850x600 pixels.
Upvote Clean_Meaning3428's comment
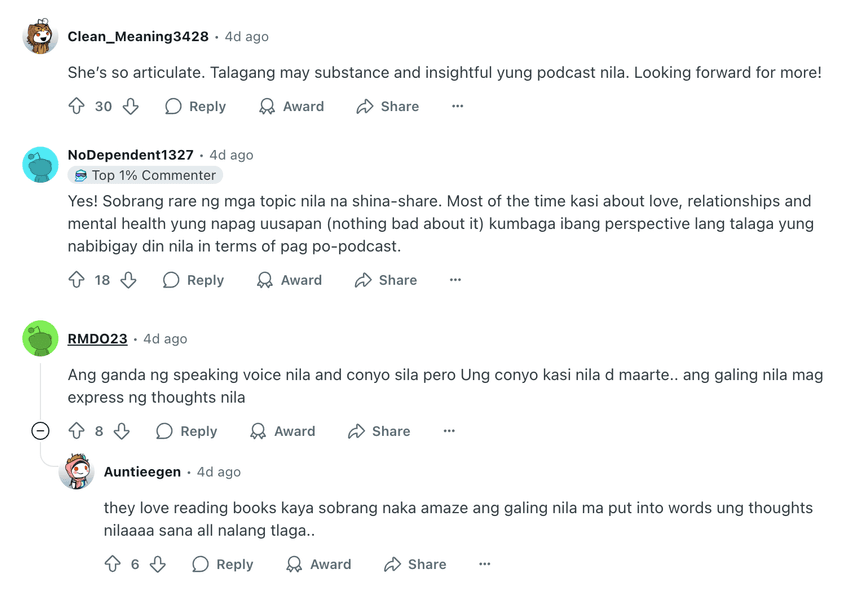[x=77, y=106]
